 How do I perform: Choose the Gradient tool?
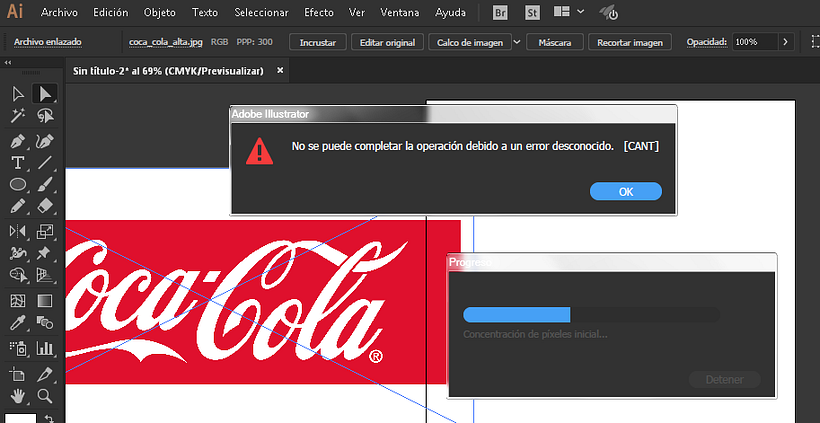pos(45,301)
